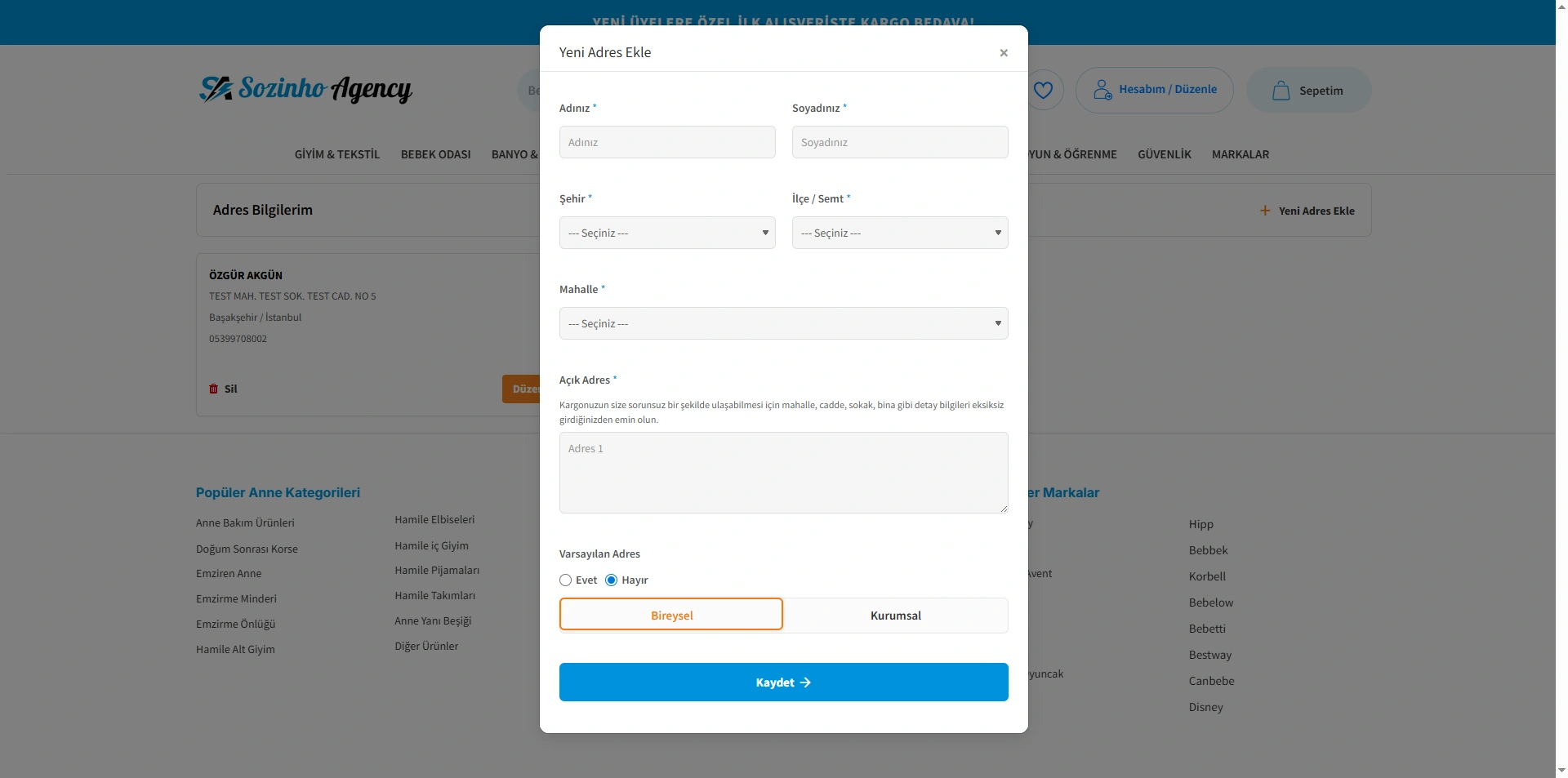This screenshot has height=778, width=1568.
Task: Open the GİYİM & TEKSTİL menu
Action: [337, 154]
